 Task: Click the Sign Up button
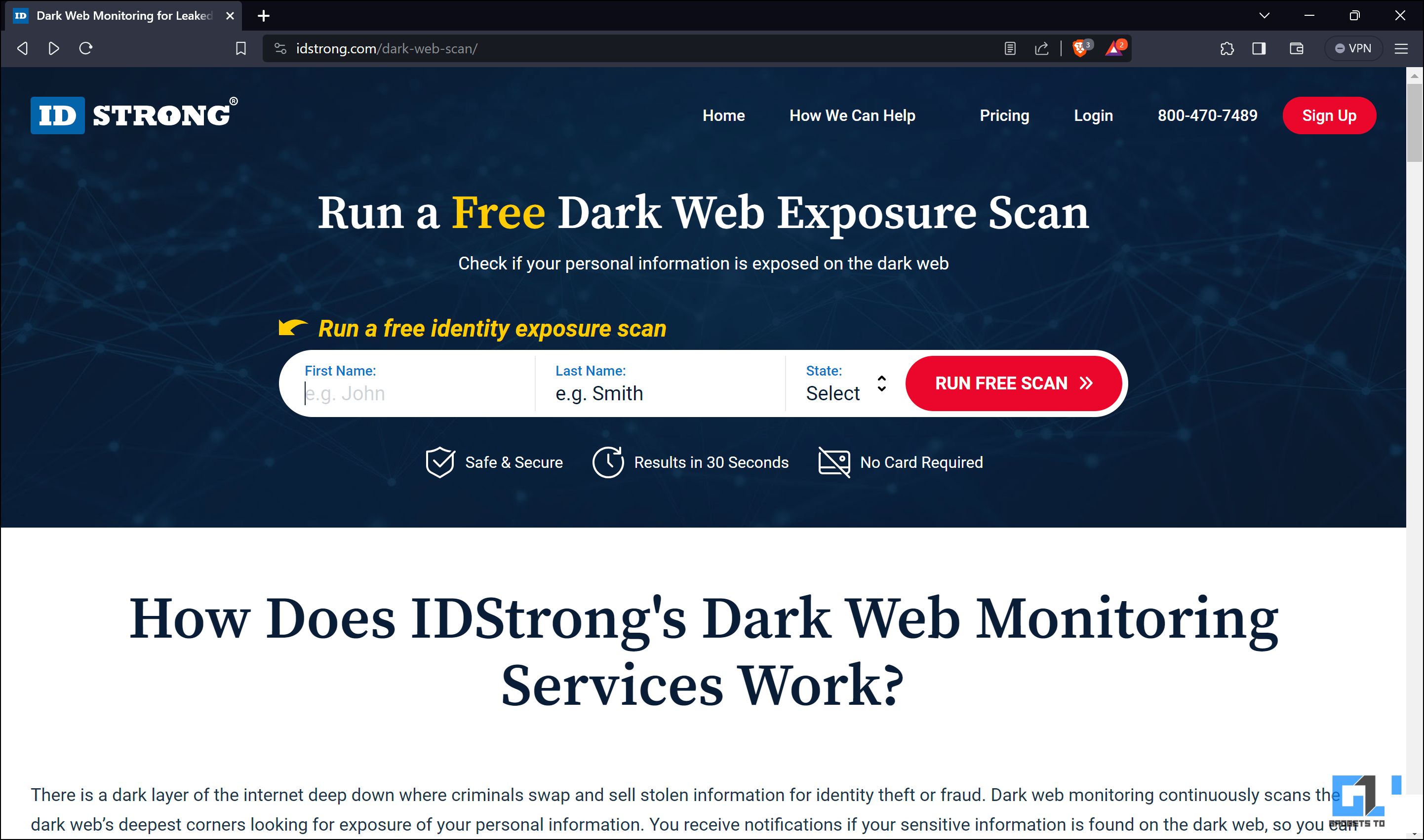1329,115
